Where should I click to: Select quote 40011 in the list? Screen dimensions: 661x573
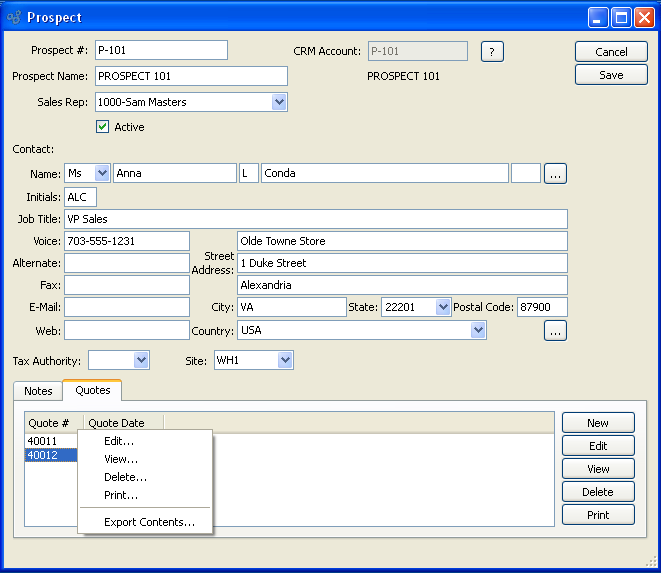pos(43,441)
